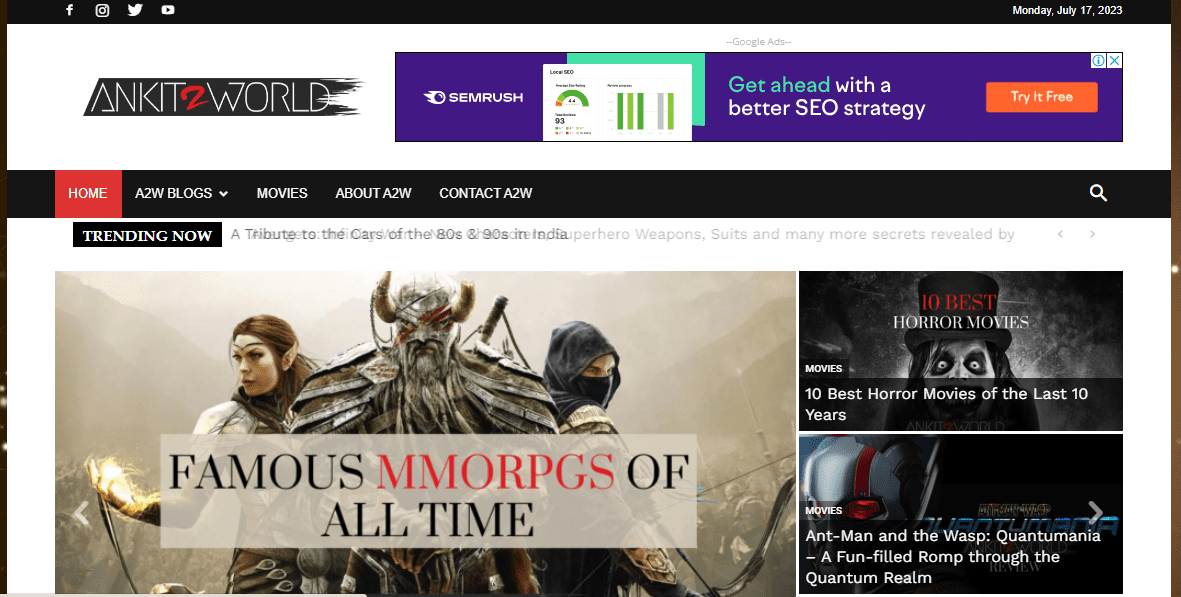Image resolution: width=1181 pixels, height=597 pixels.
Task: Open the About A2W page
Action: [x=374, y=193]
